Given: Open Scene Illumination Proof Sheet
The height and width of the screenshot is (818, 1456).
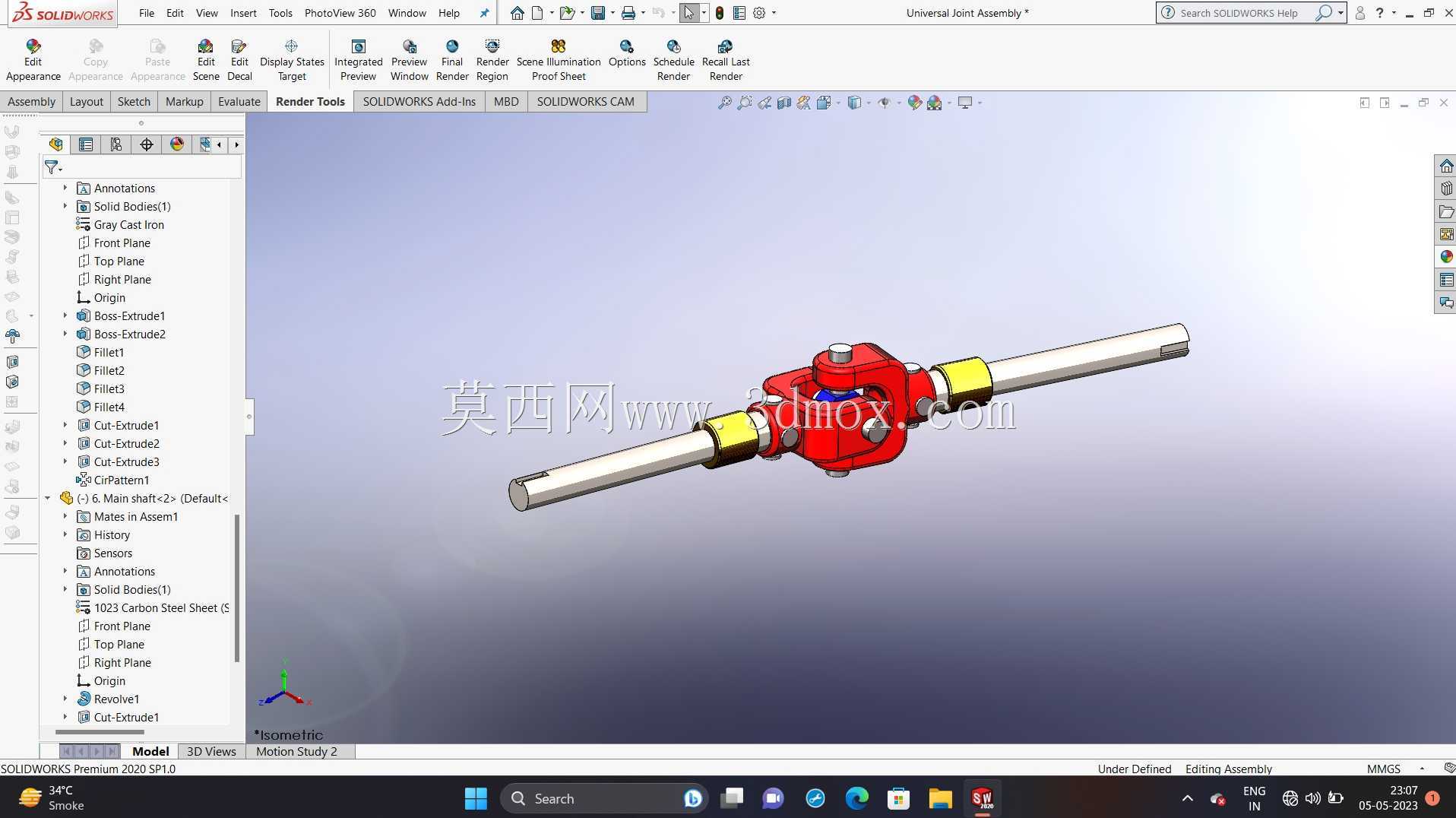Looking at the screenshot, I should (x=559, y=60).
